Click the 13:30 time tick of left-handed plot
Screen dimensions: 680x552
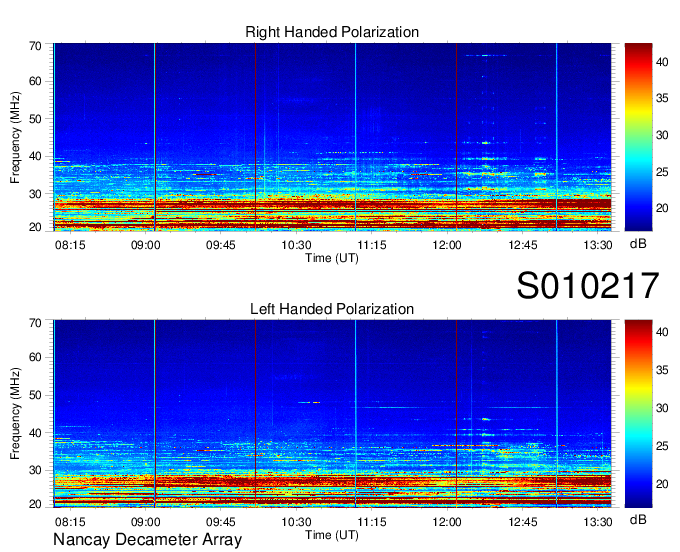[598, 522]
